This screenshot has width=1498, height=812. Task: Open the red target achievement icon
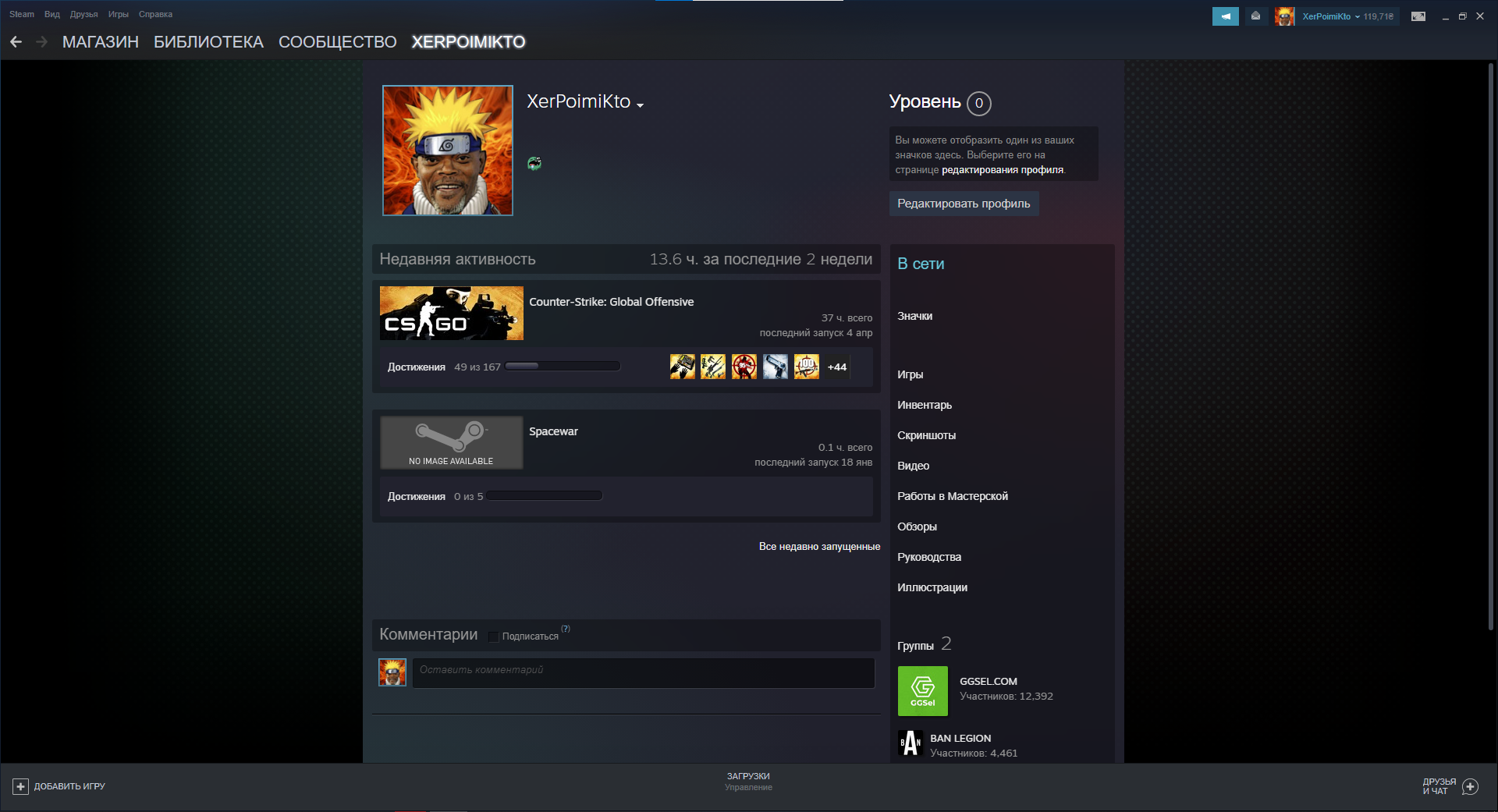pyautogui.click(x=744, y=367)
